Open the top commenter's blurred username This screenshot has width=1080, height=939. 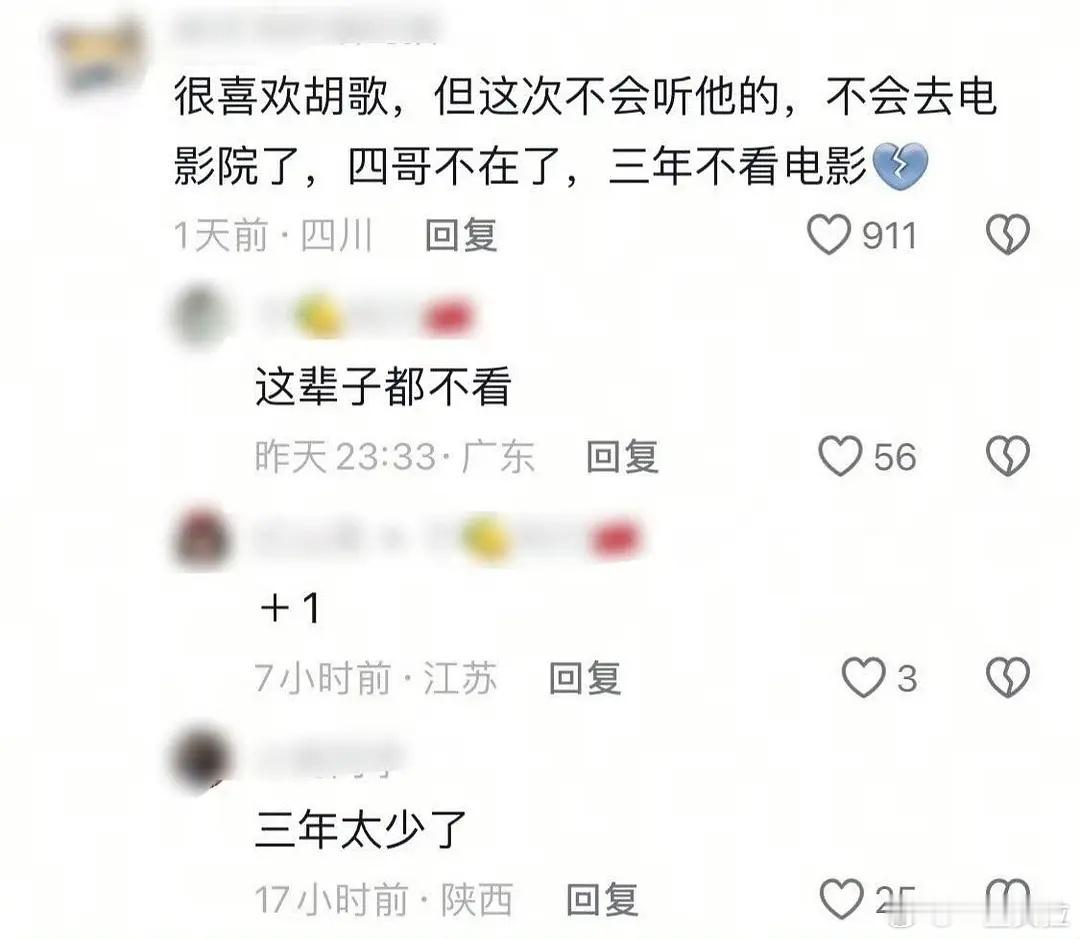point(307,30)
